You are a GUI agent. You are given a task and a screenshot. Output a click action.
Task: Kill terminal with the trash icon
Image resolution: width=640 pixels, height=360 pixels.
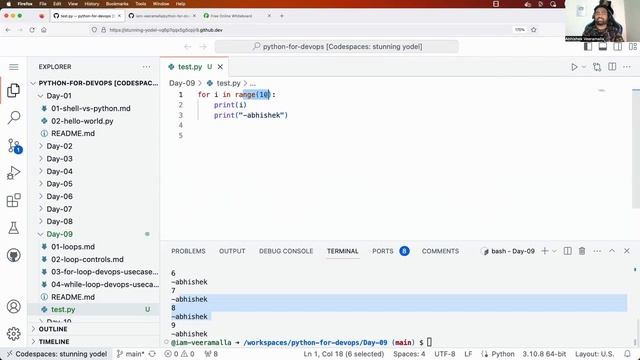click(x=582, y=251)
